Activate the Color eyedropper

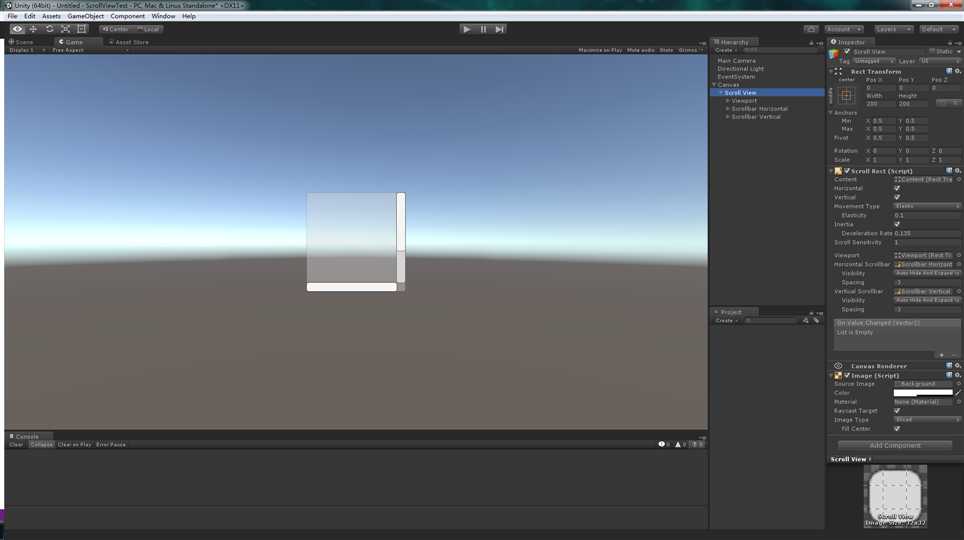958,392
